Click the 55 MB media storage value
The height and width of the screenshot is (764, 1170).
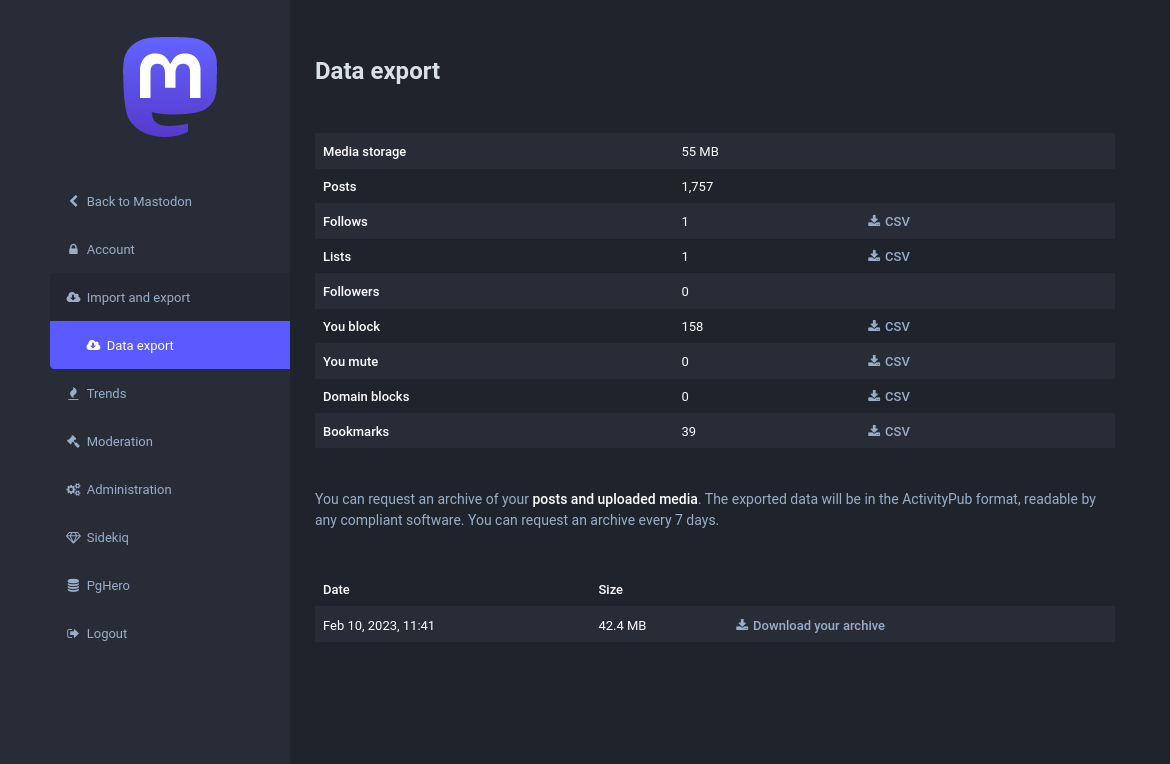(700, 151)
